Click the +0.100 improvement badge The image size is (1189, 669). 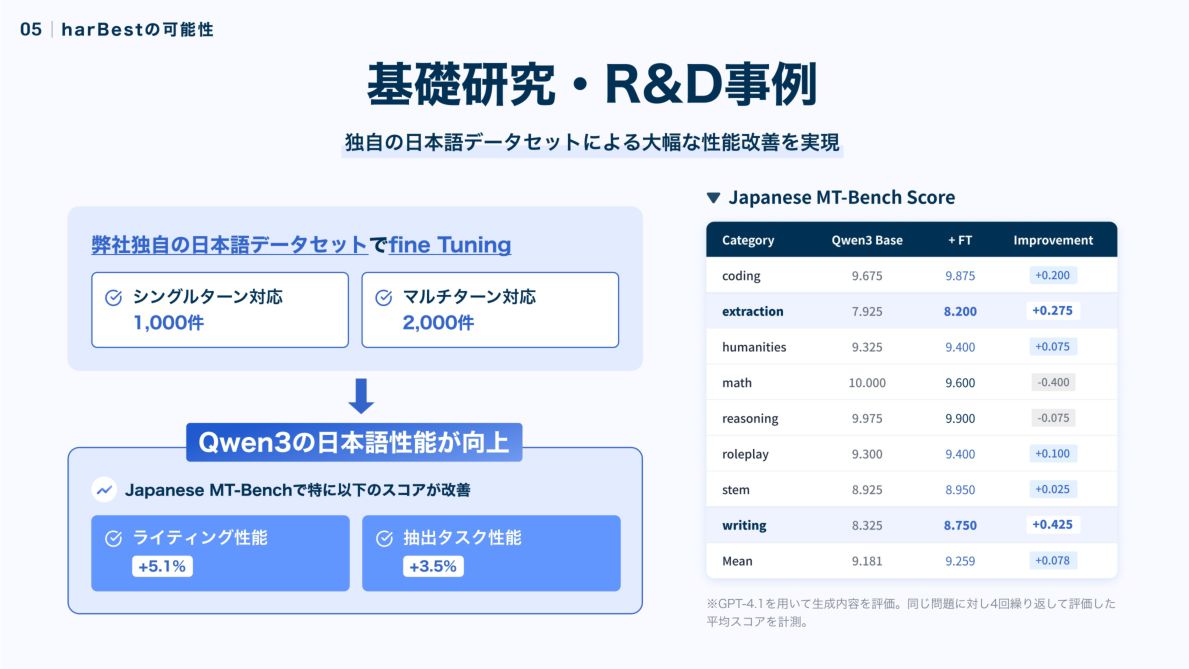click(1053, 454)
